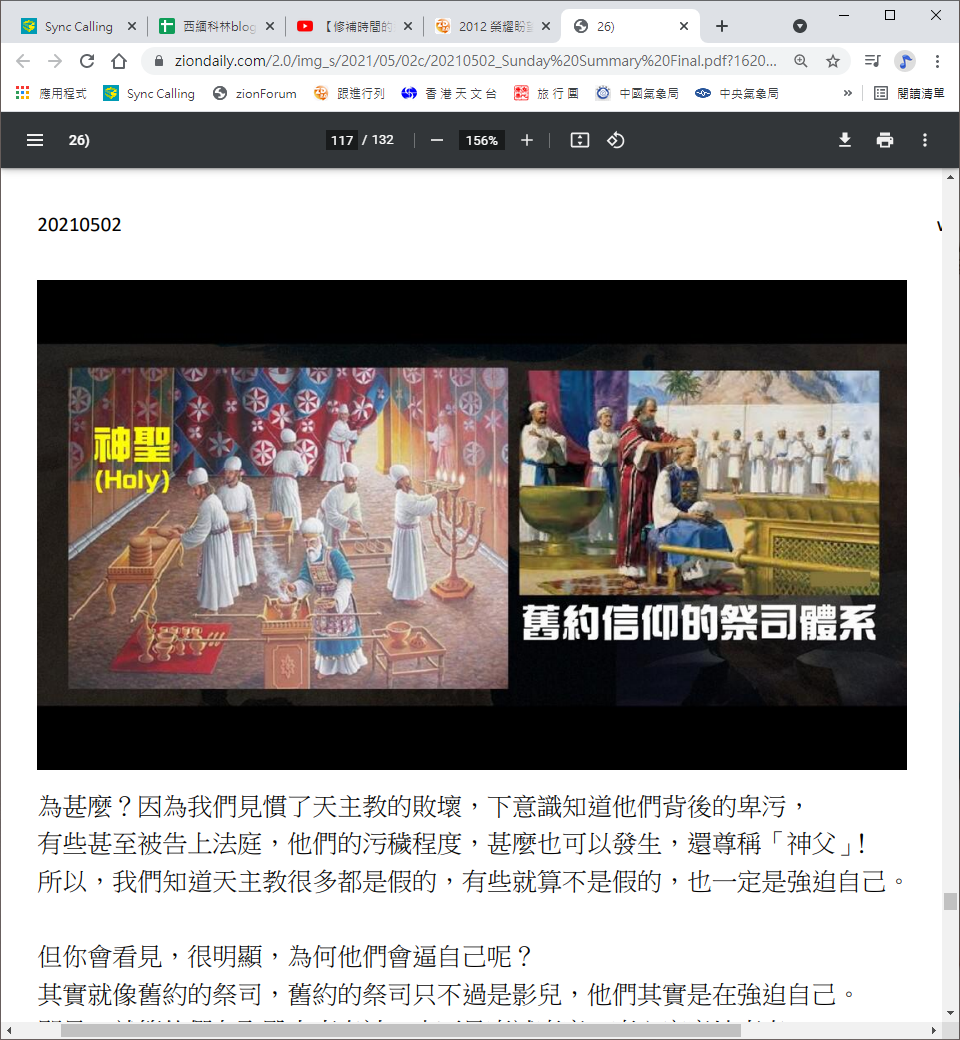Open the zionForum bookmark
Screen dimensions: 960x1040
pyautogui.click(x=255, y=94)
